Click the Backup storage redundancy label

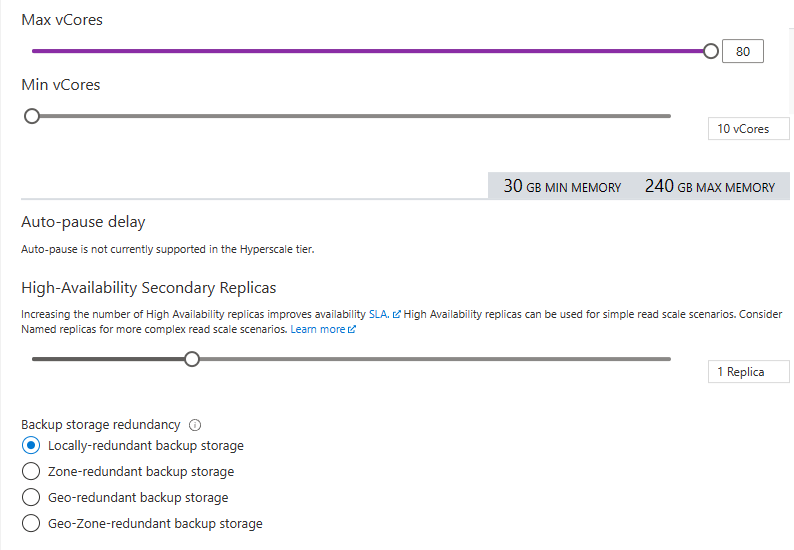click(101, 424)
